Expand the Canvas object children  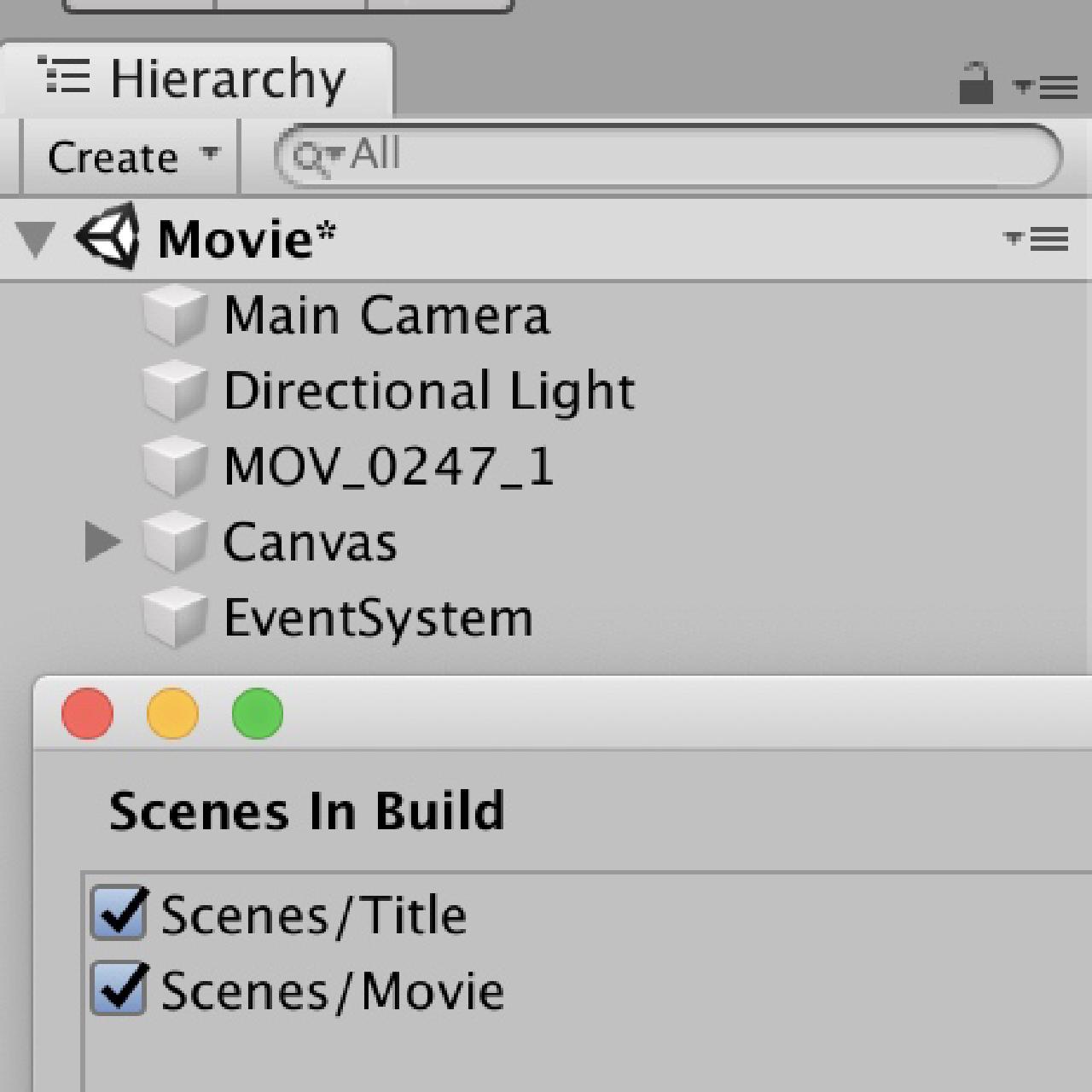point(102,542)
